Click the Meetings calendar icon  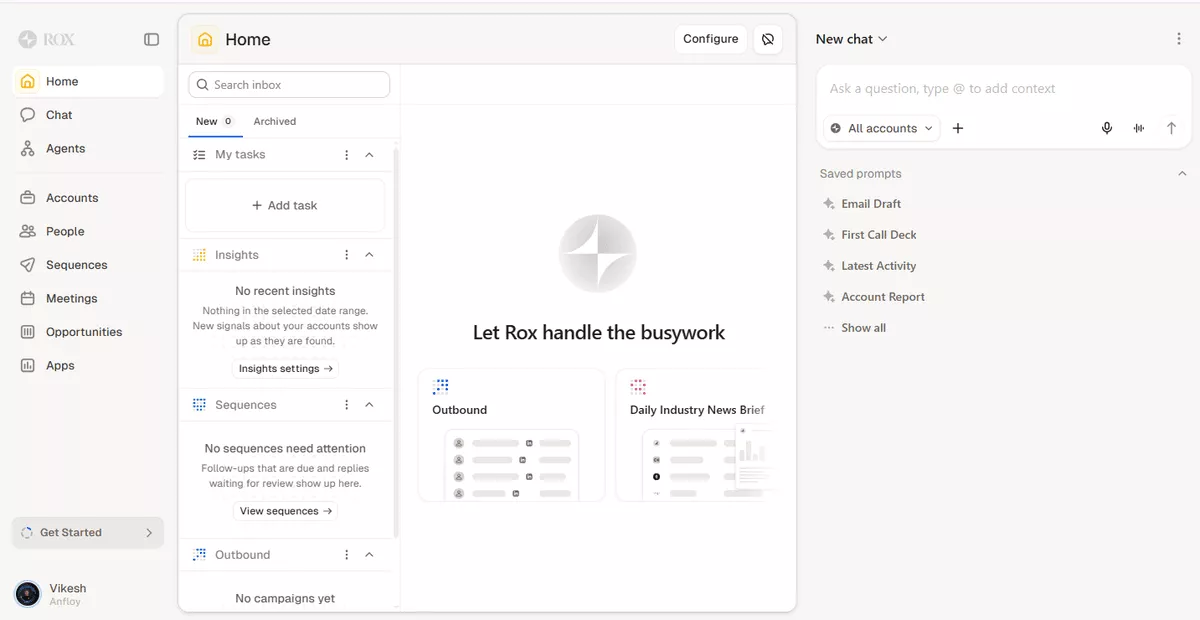tap(27, 298)
